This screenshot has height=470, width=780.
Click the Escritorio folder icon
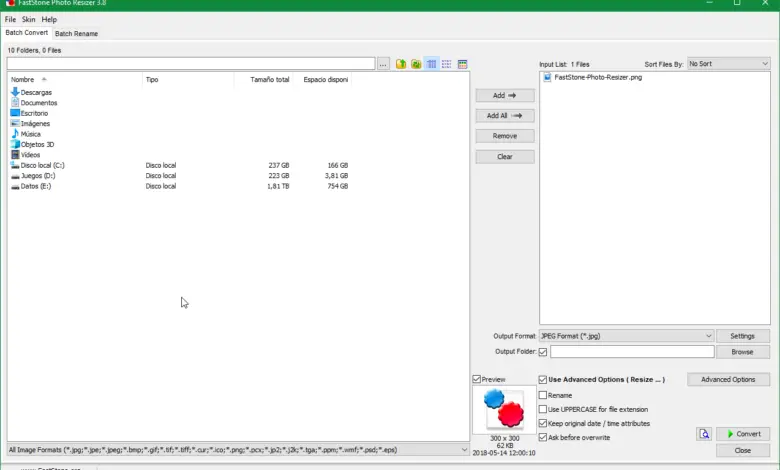(x=15, y=113)
